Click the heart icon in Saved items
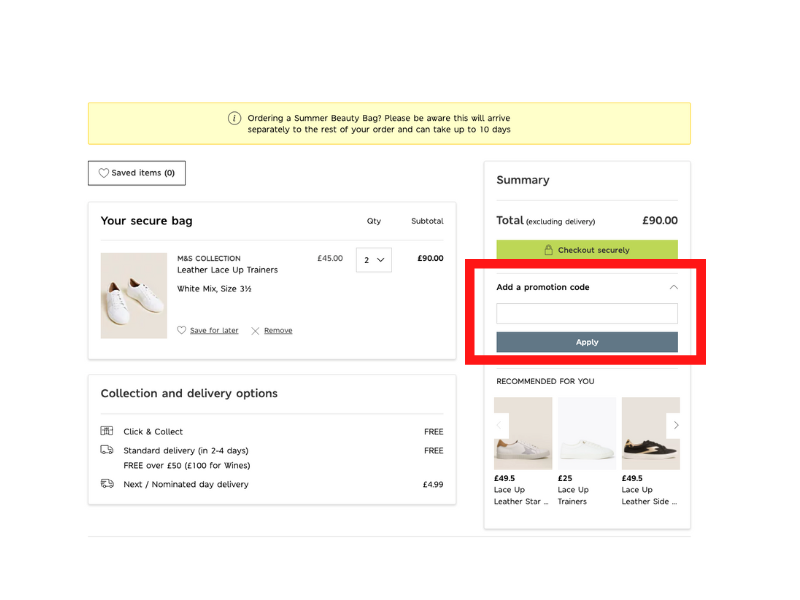Viewport: 800px width, 600px height. 104,173
